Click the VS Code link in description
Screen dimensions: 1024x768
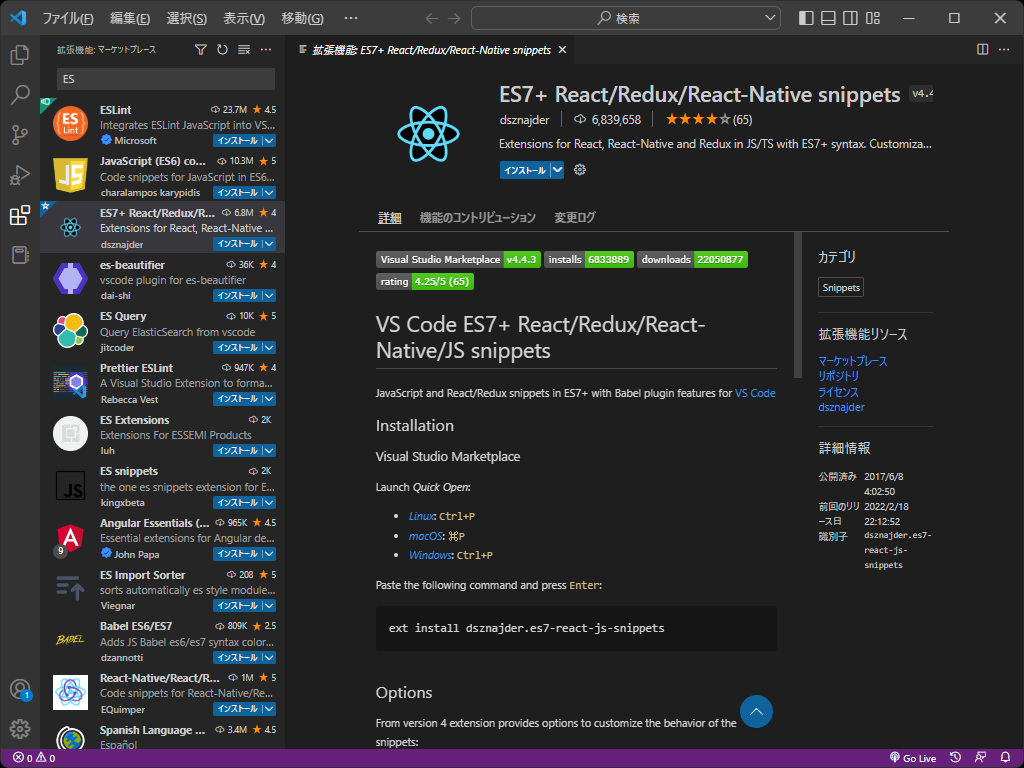(x=755, y=393)
